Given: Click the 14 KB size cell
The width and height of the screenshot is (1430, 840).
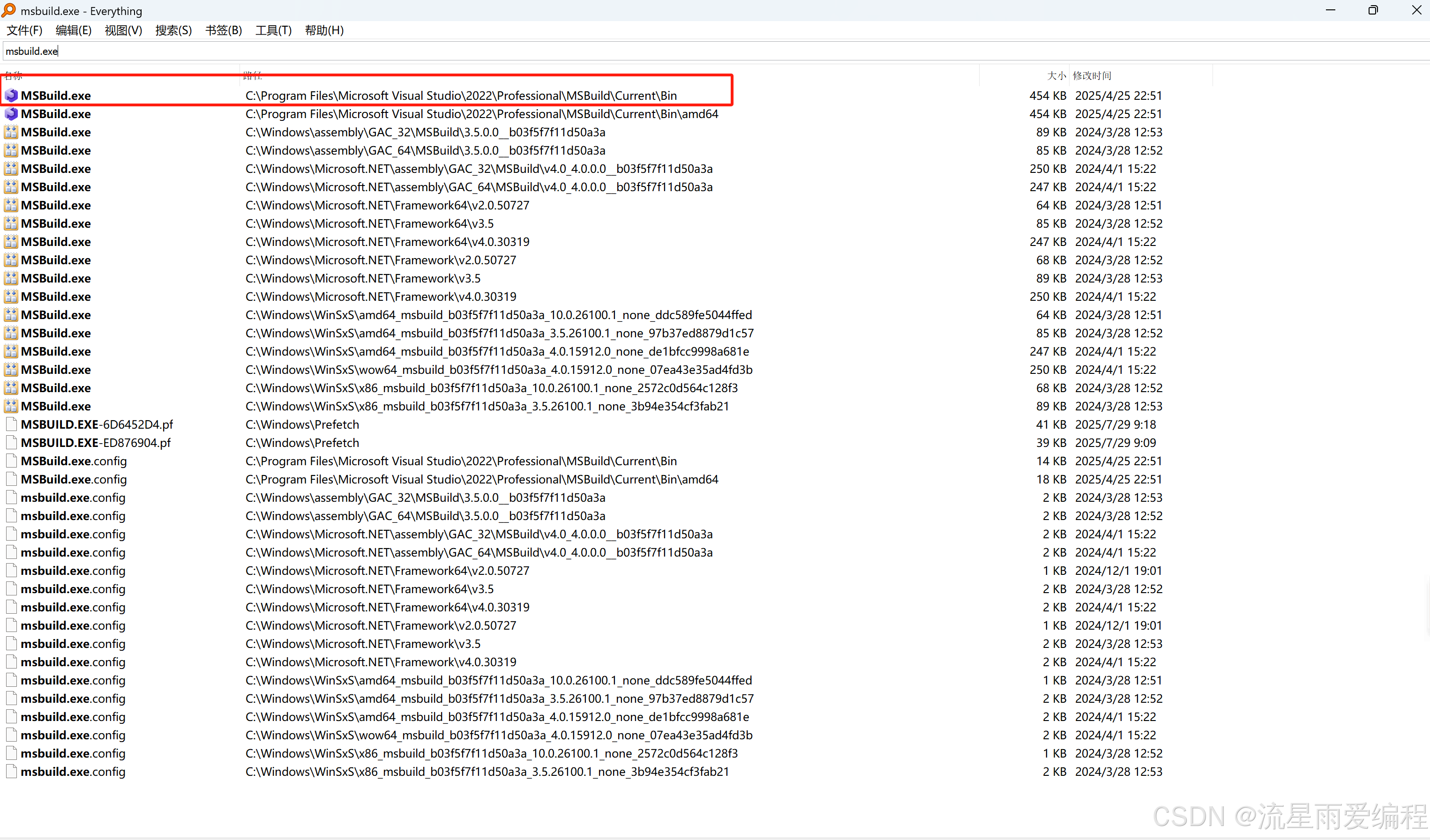Looking at the screenshot, I should [x=1051, y=461].
